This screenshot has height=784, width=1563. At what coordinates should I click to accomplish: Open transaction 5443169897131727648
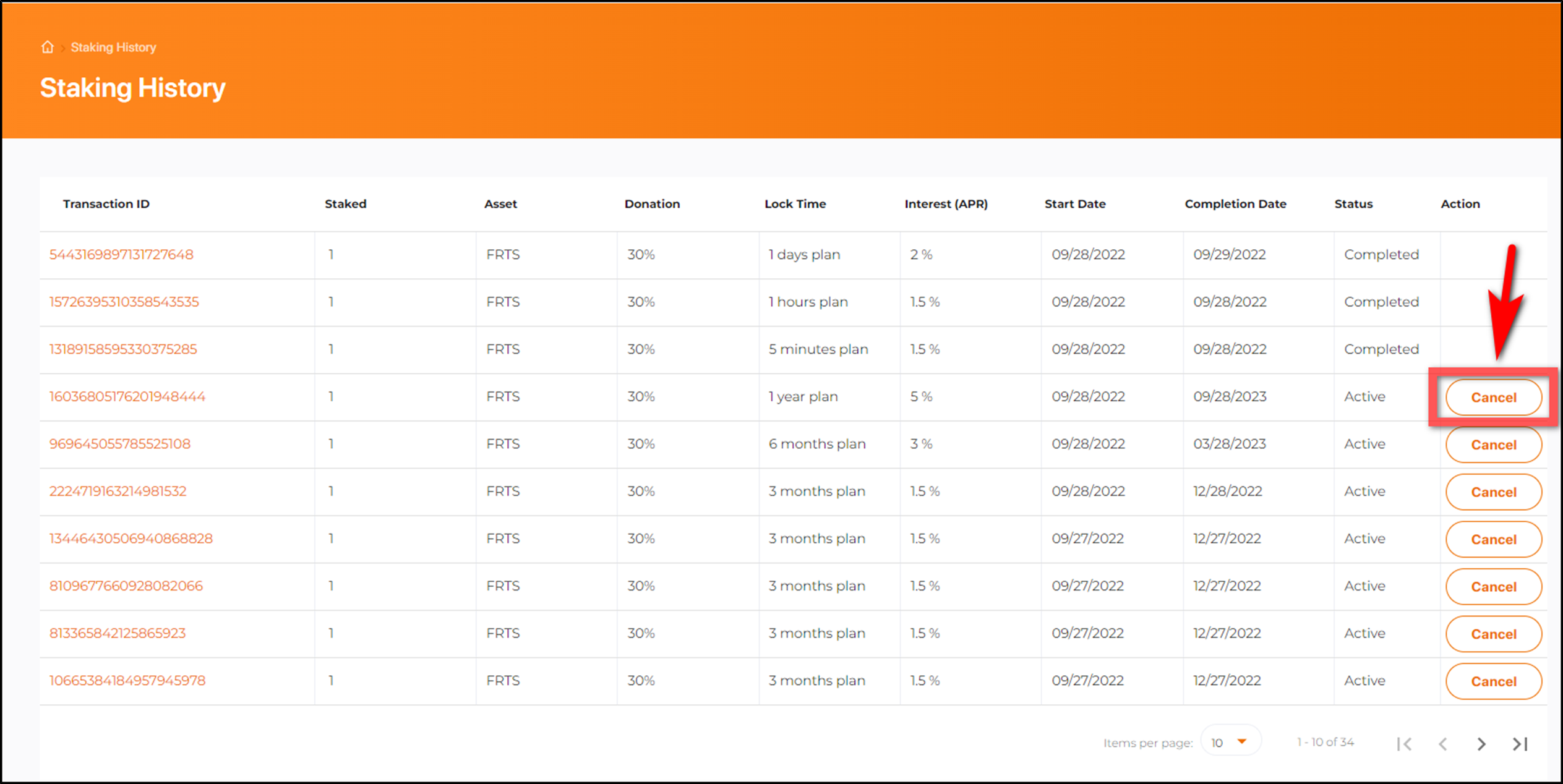pos(121,255)
